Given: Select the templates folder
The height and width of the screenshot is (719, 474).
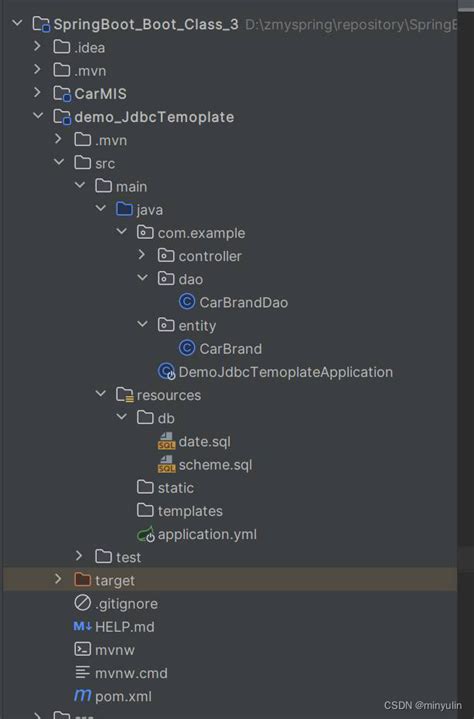Looking at the screenshot, I should click(x=180, y=511).
